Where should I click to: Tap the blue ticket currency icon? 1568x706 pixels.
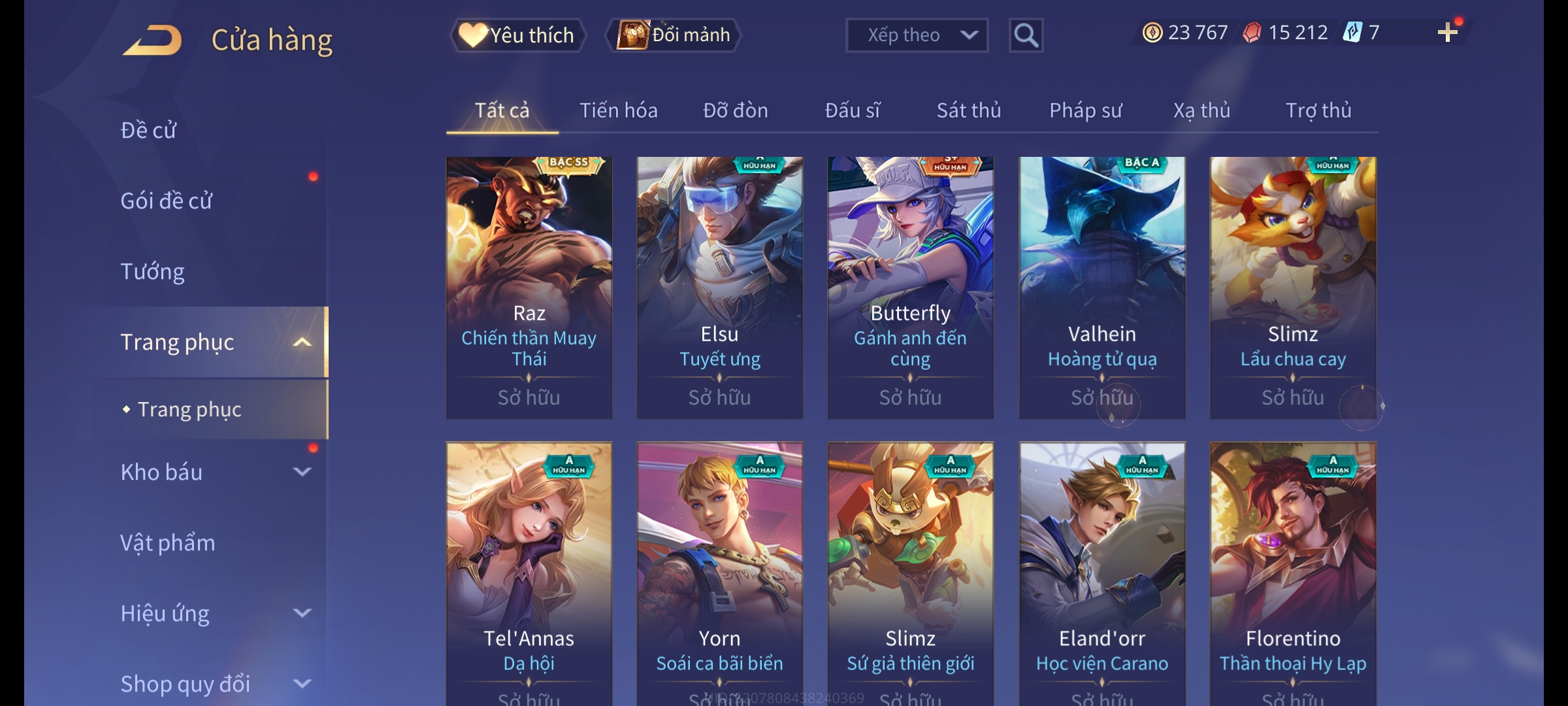pos(1352,32)
